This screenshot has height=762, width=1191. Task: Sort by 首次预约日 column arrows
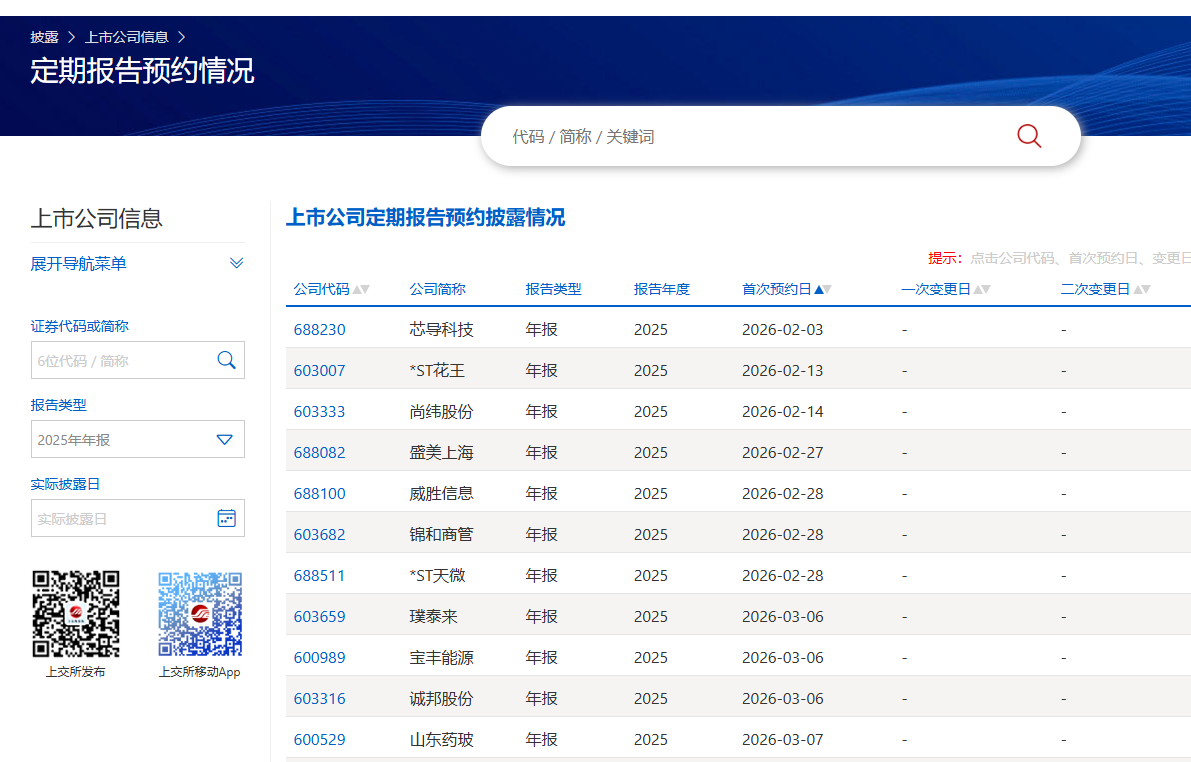(x=823, y=290)
